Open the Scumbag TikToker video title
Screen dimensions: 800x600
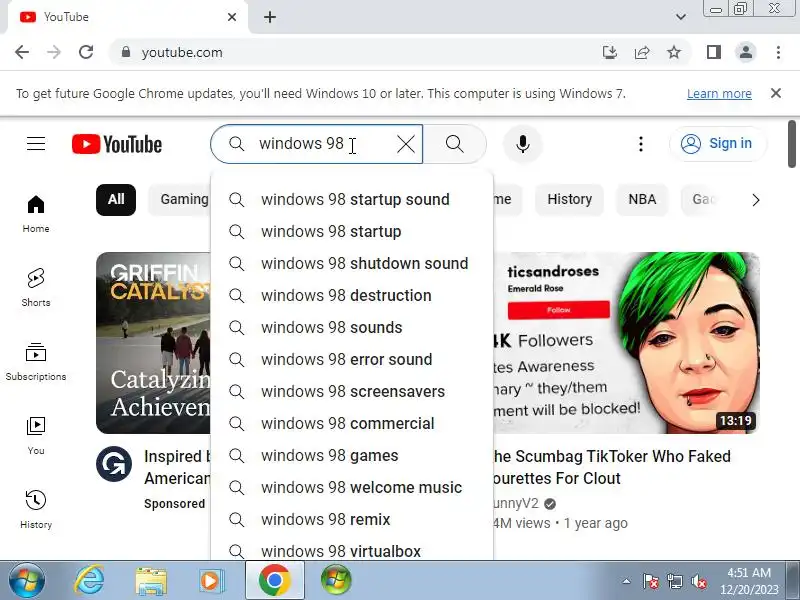(611, 467)
